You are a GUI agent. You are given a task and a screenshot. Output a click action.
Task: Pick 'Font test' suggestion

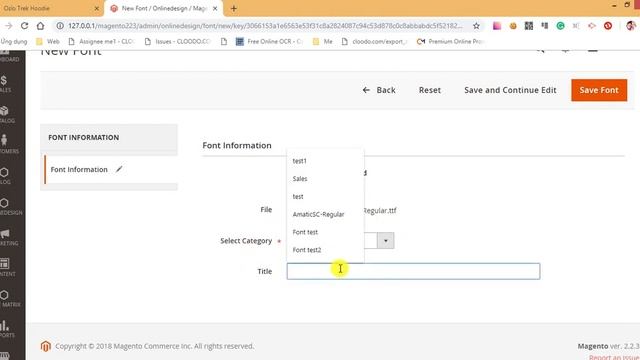[x=305, y=232]
